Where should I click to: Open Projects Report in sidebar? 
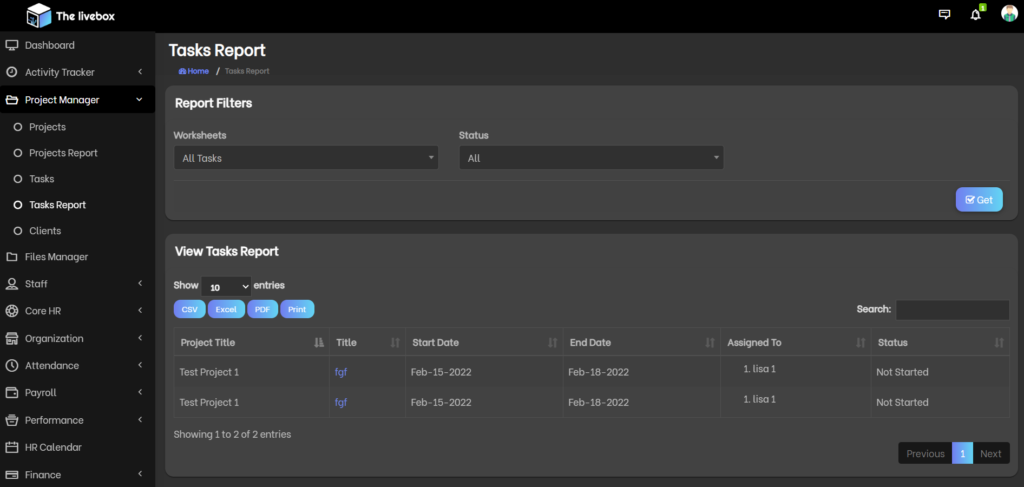pyautogui.click(x=63, y=153)
